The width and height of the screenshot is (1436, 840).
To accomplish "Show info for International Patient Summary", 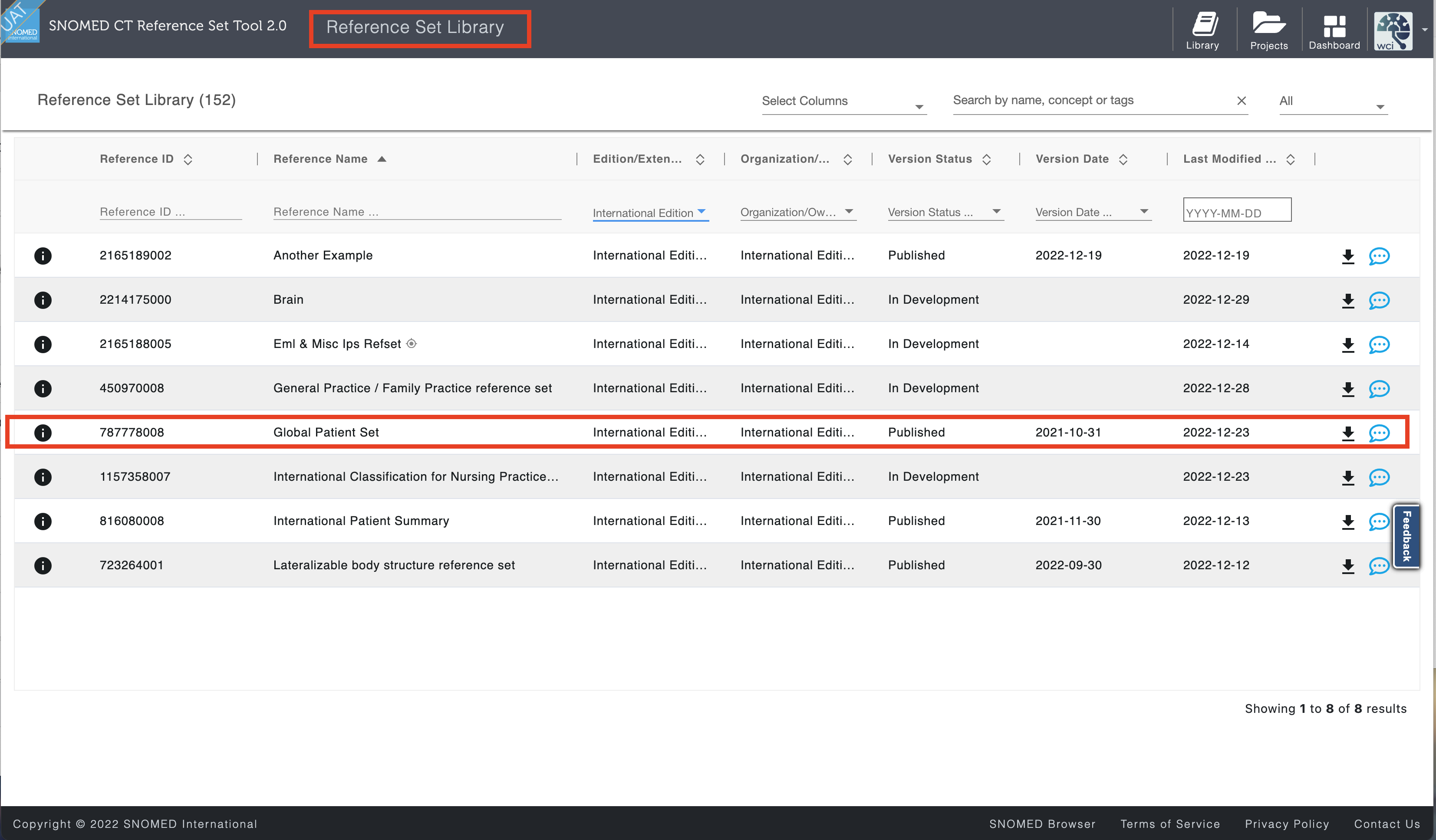I will click(x=43, y=521).
